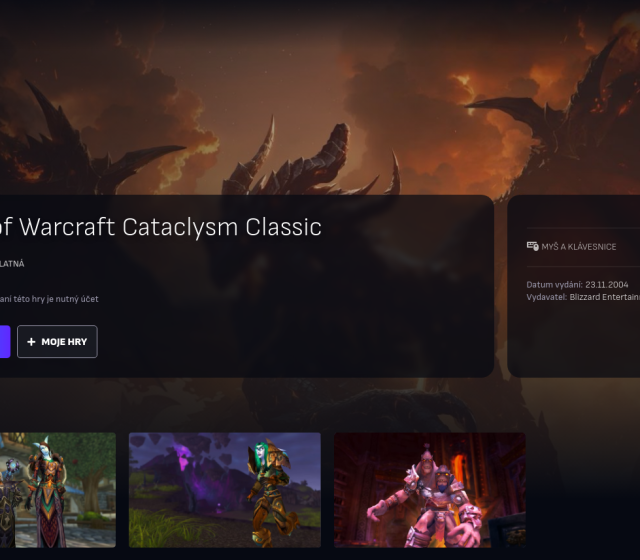Viewport: 640px width, 560px height.
Task: Click the Vydavatel Blizzard Entertainment text
Action: coord(583,297)
